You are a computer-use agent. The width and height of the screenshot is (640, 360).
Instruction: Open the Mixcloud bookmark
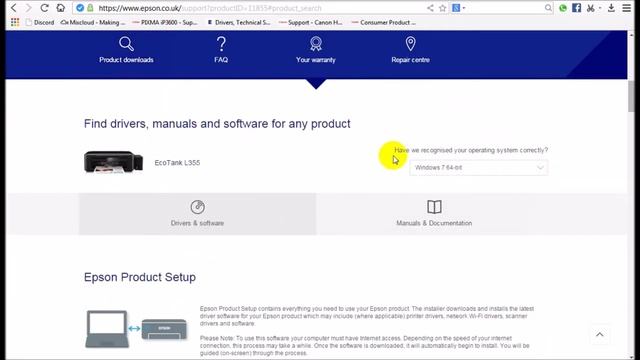tap(93, 22)
